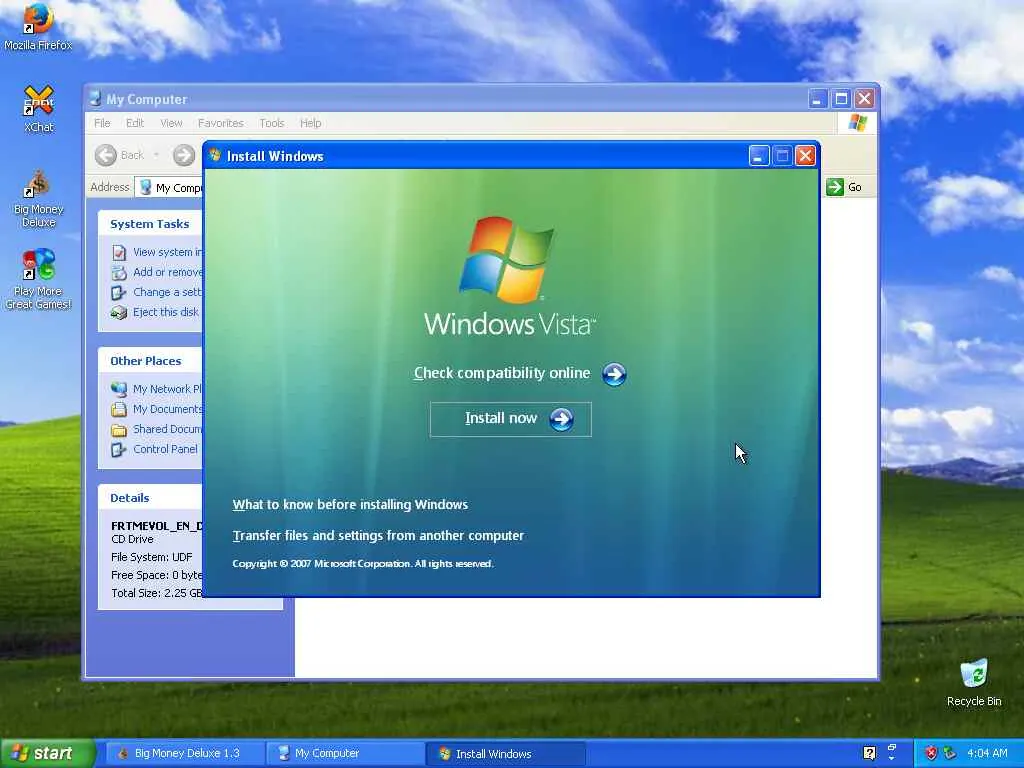
Task: Open Mozilla Firefox desktop shortcut
Action: pos(38,26)
